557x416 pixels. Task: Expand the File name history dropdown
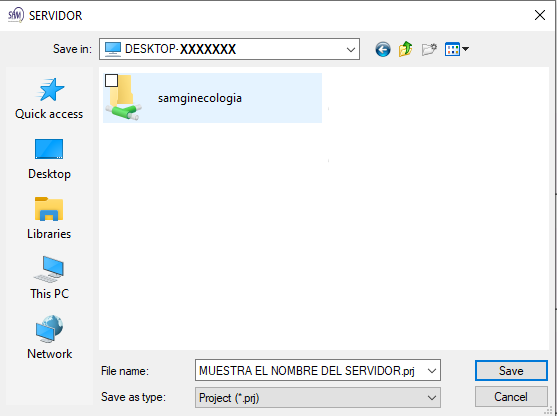tap(432, 371)
